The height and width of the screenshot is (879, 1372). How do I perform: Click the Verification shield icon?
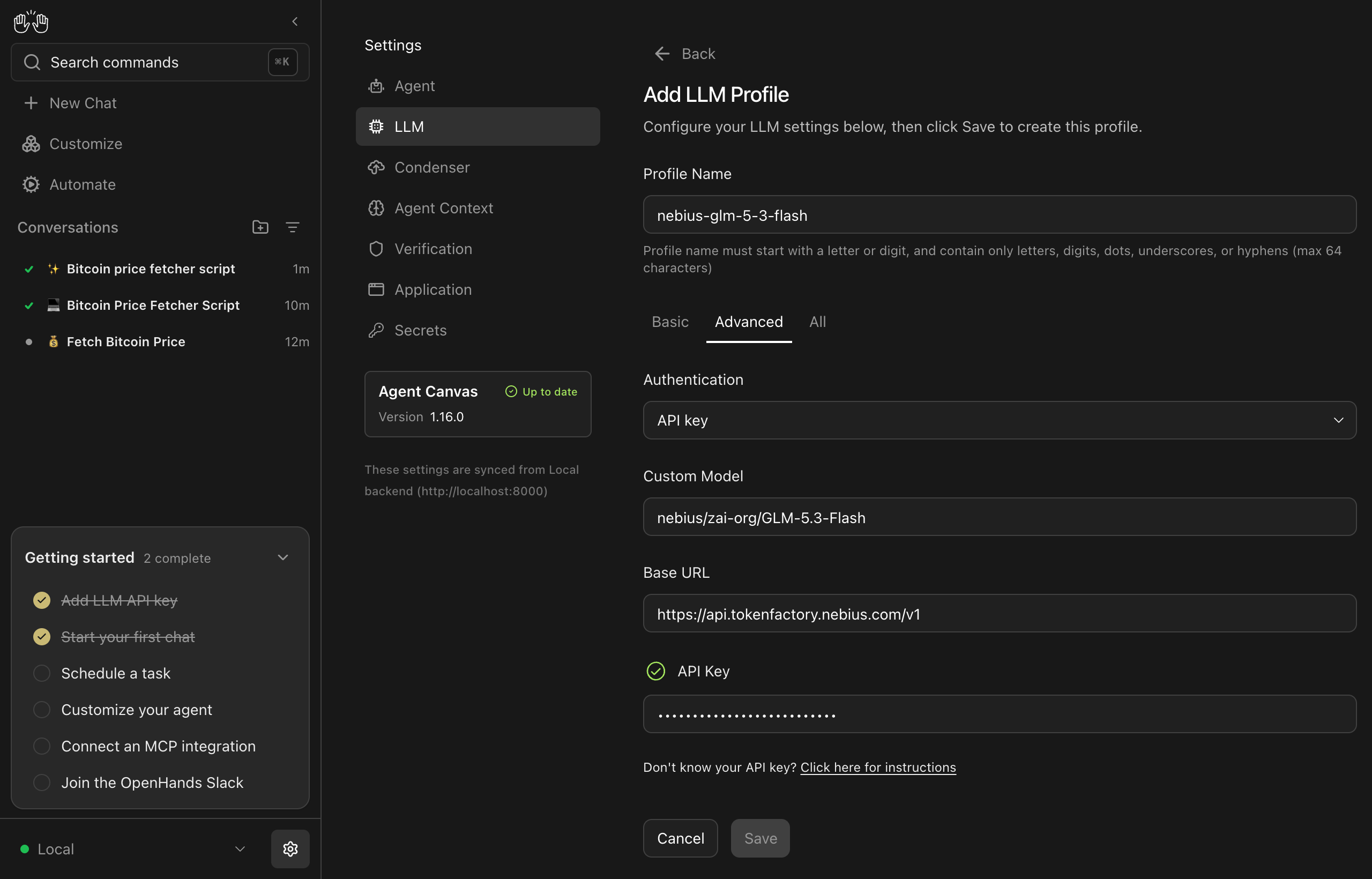pyautogui.click(x=376, y=249)
